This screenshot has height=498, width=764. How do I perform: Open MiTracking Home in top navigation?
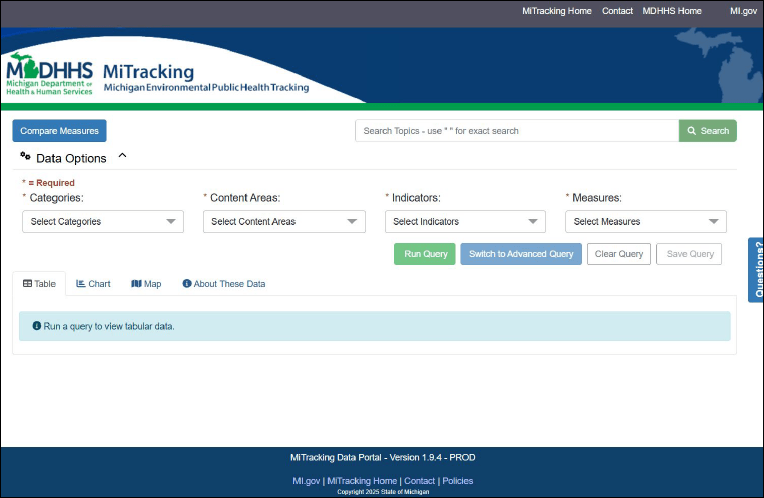point(556,11)
